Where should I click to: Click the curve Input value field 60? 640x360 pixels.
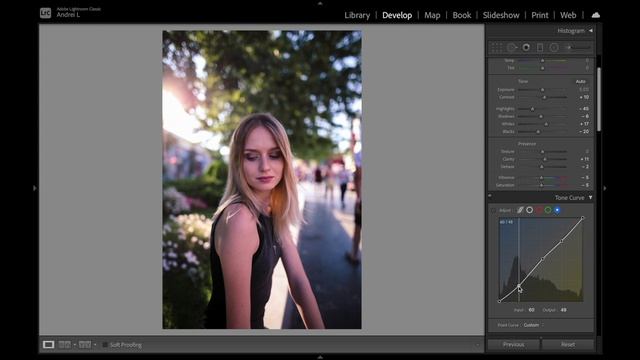pos(531,310)
